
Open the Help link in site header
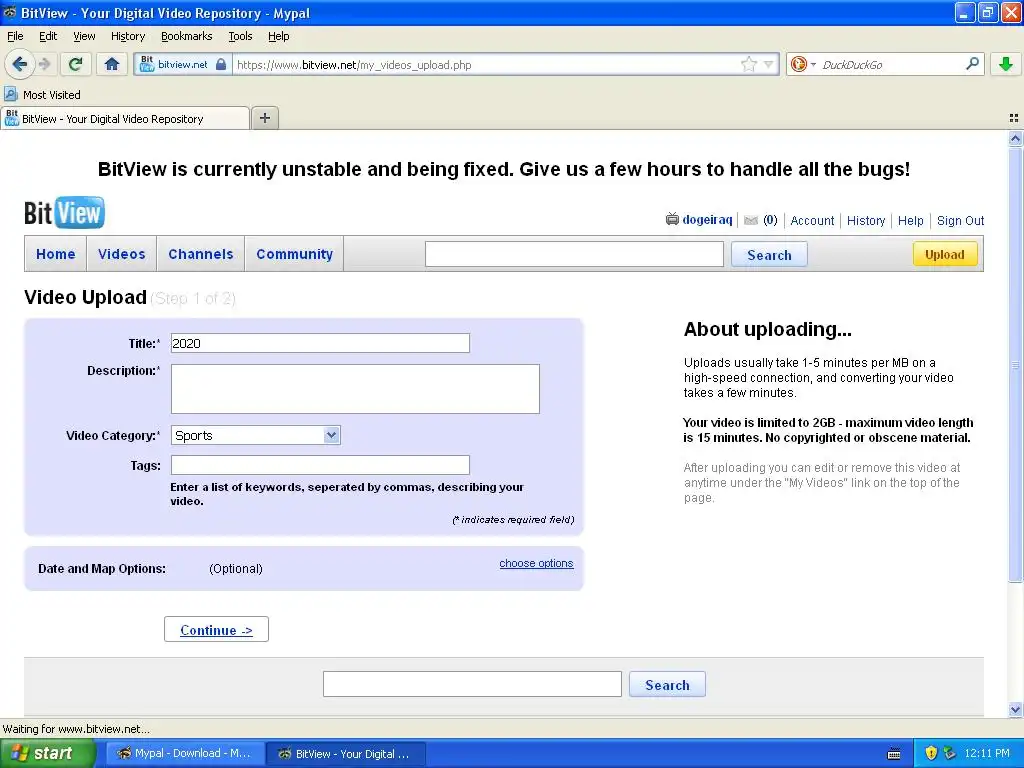pos(910,221)
